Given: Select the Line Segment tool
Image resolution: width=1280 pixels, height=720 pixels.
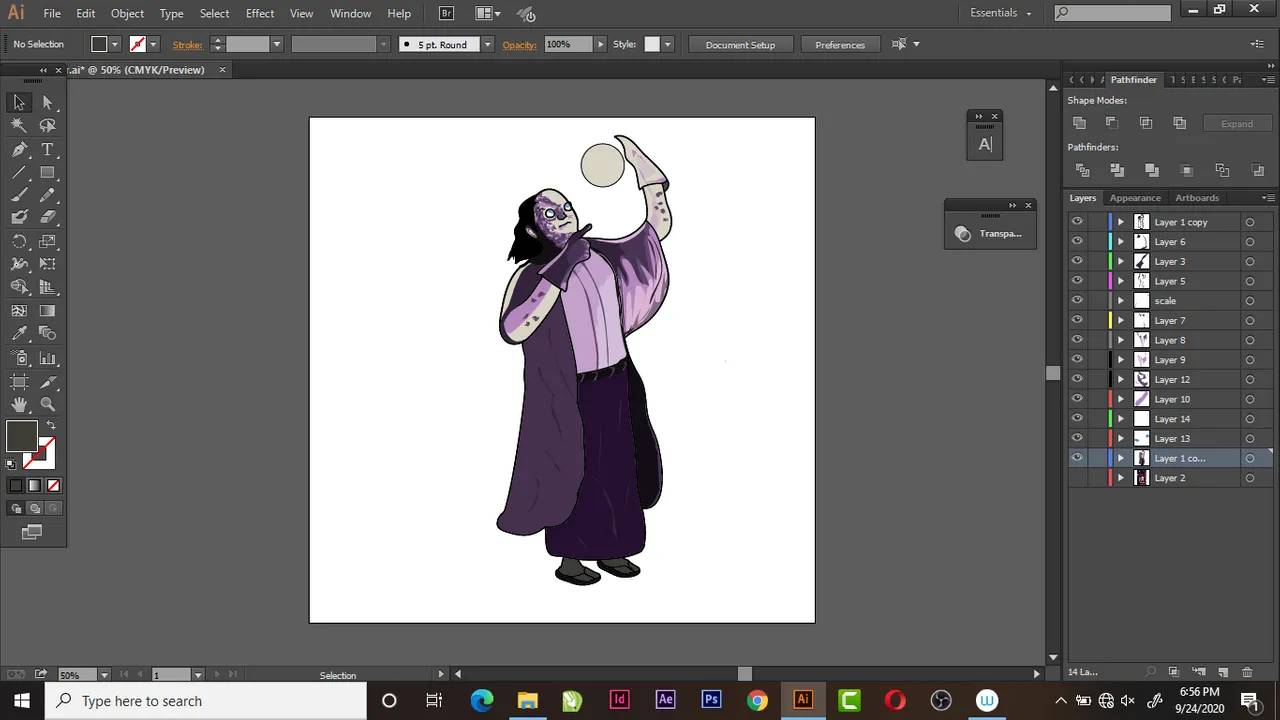Looking at the screenshot, I should (x=19, y=172).
